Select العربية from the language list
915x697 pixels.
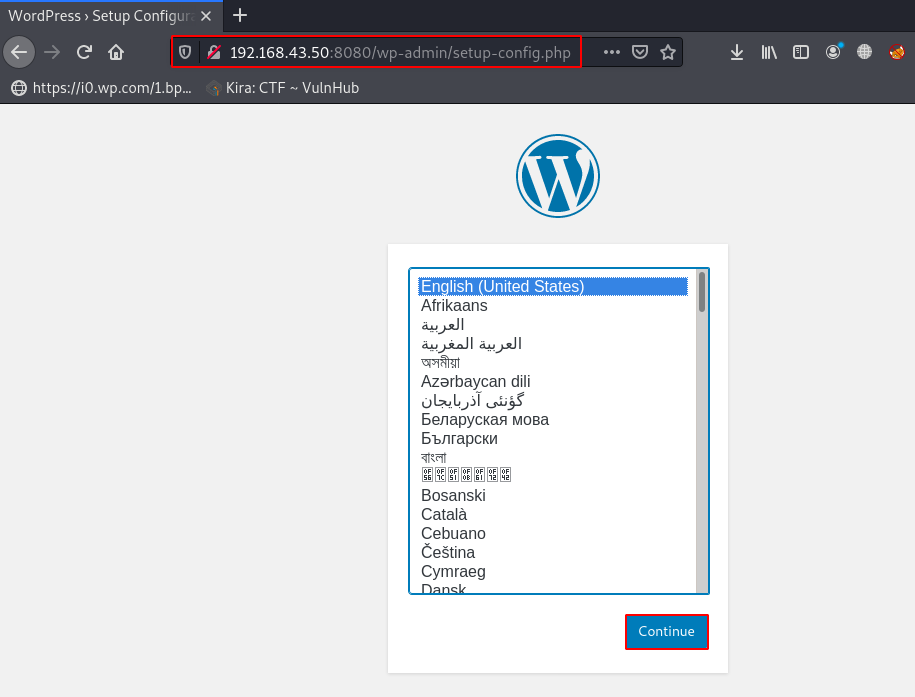tap(553, 325)
